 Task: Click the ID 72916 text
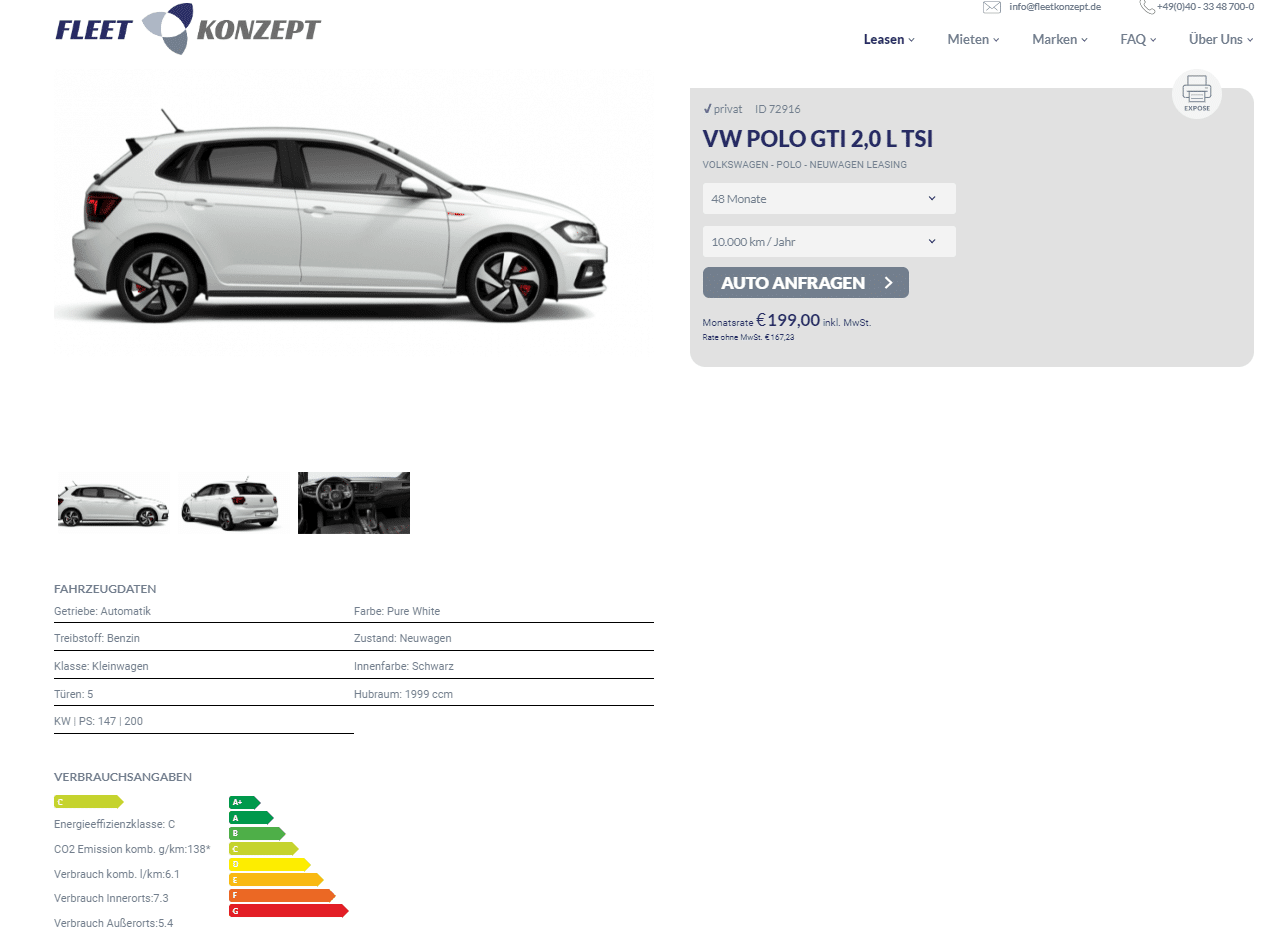tap(777, 109)
